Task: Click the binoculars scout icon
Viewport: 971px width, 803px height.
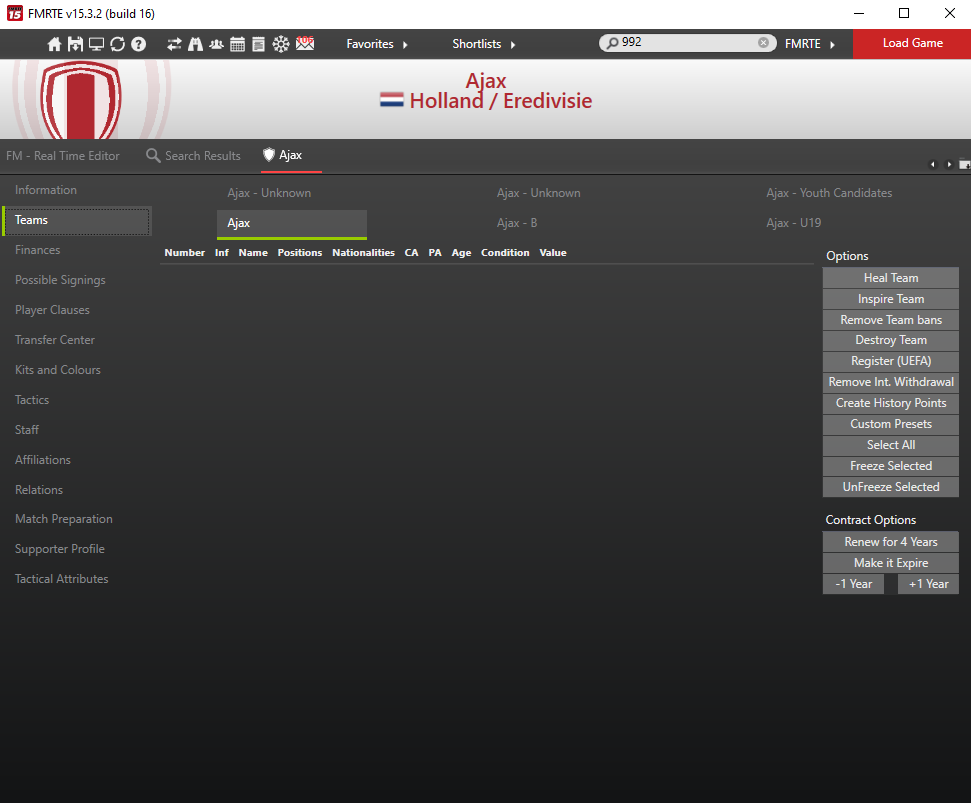Action: pyautogui.click(x=195, y=44)
